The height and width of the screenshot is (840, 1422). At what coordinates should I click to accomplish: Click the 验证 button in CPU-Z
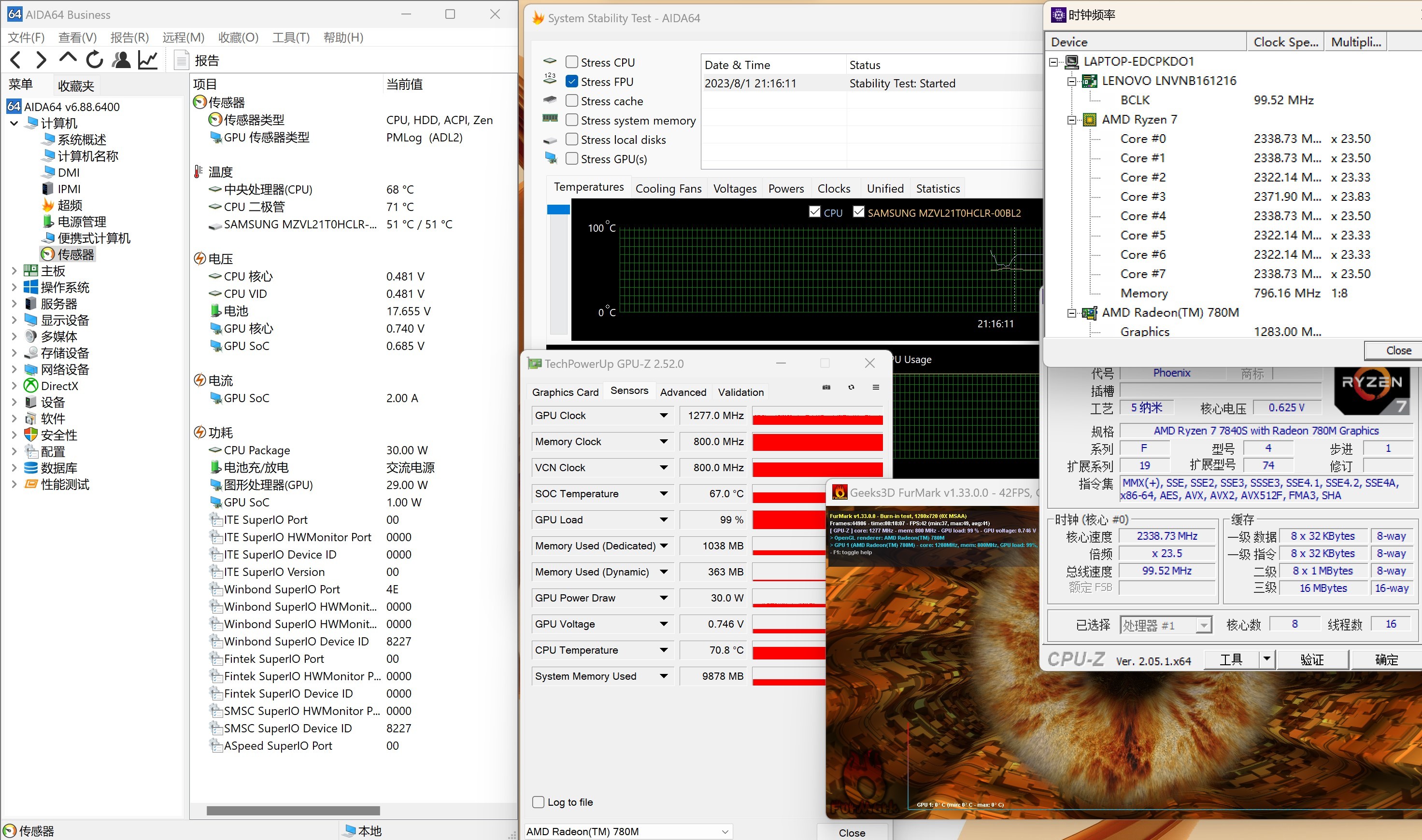coord(1312,659)
